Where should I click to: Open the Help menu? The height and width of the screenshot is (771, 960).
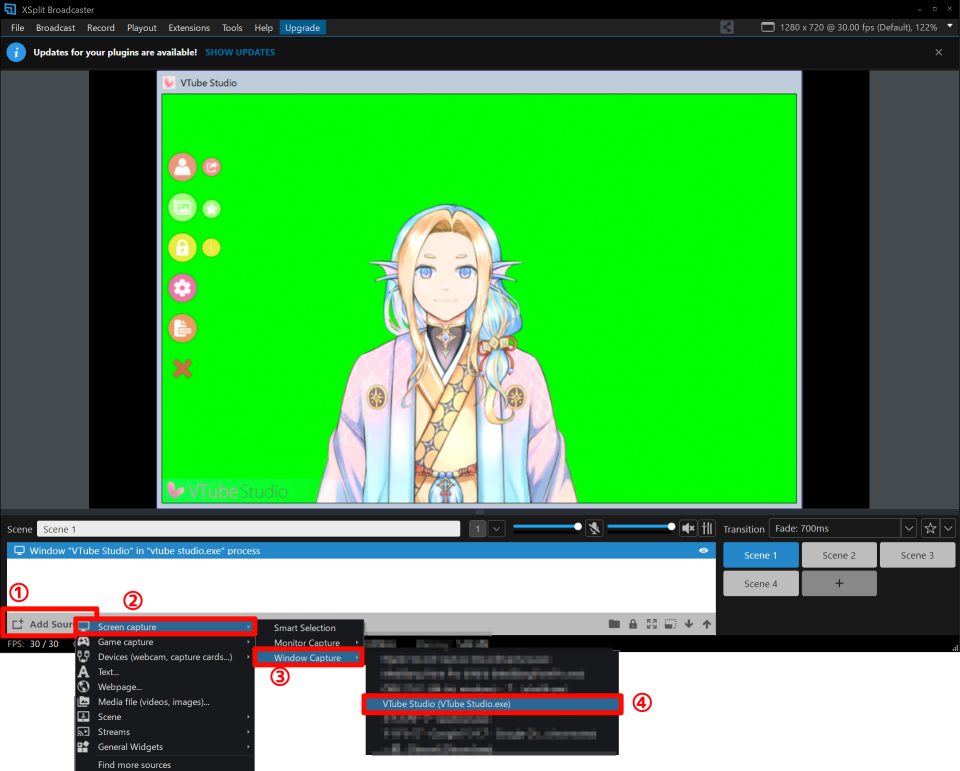(263, 28)
